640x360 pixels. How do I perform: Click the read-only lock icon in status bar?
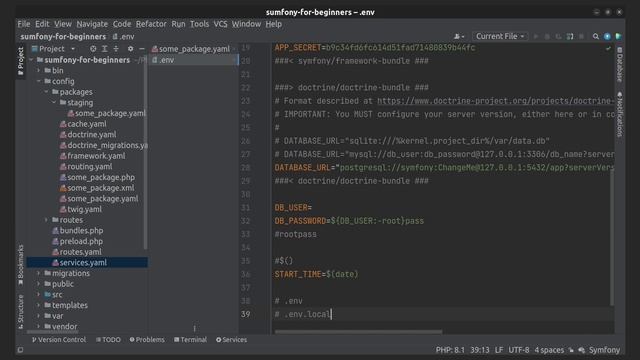(571, 350)
